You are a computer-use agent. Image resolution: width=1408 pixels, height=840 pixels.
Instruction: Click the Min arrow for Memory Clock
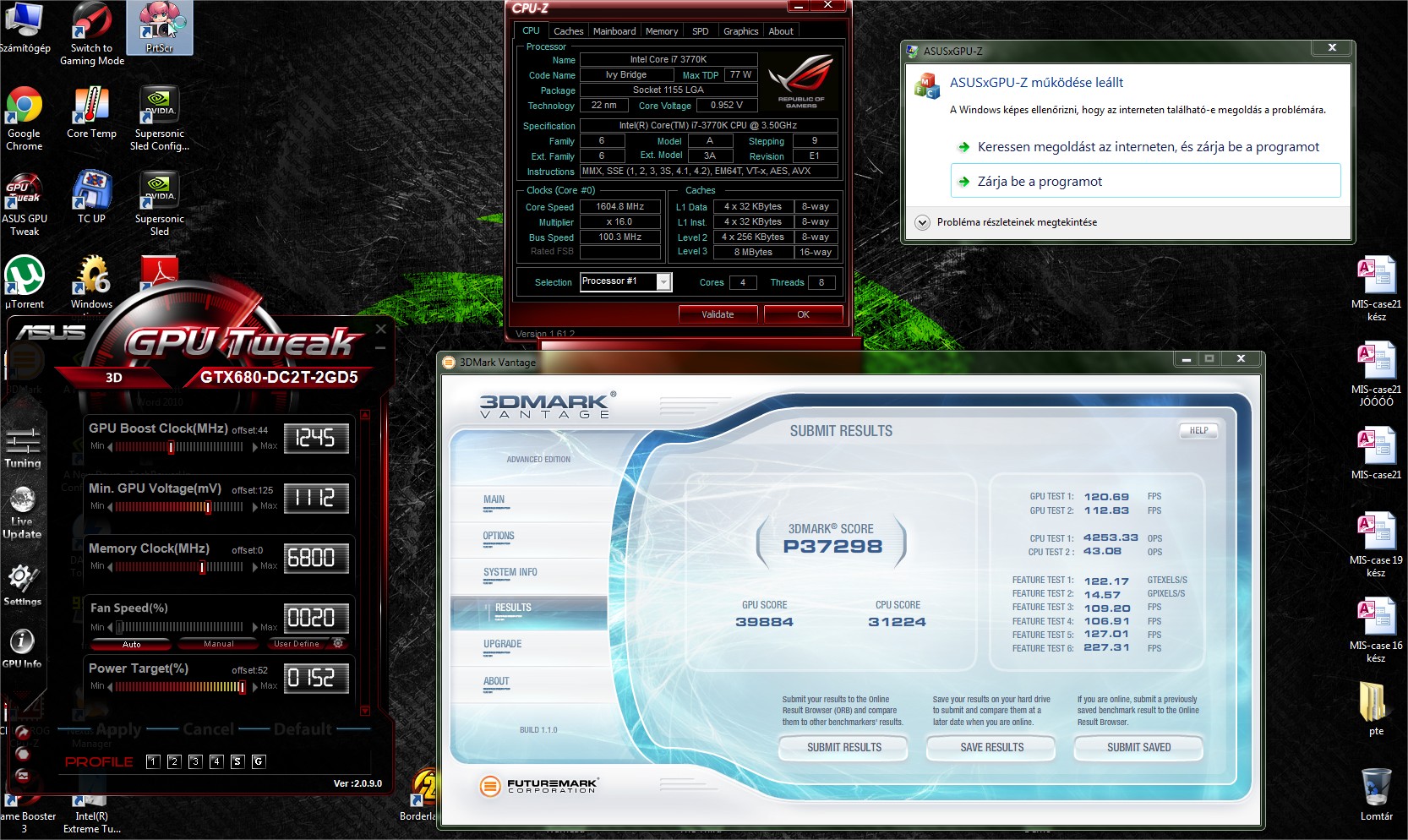[110, 566]
